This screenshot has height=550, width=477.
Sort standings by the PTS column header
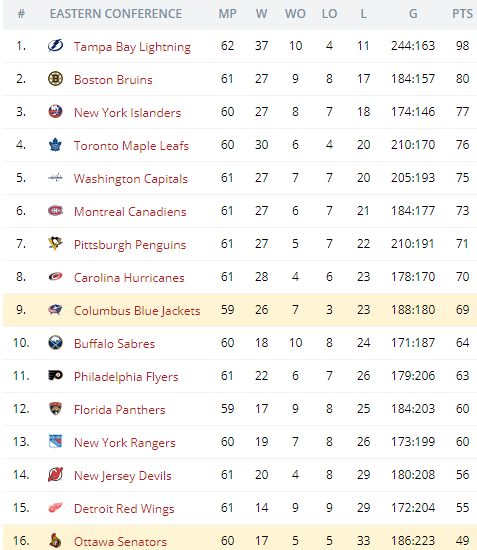pyautogui.click(x=462, y=14)
